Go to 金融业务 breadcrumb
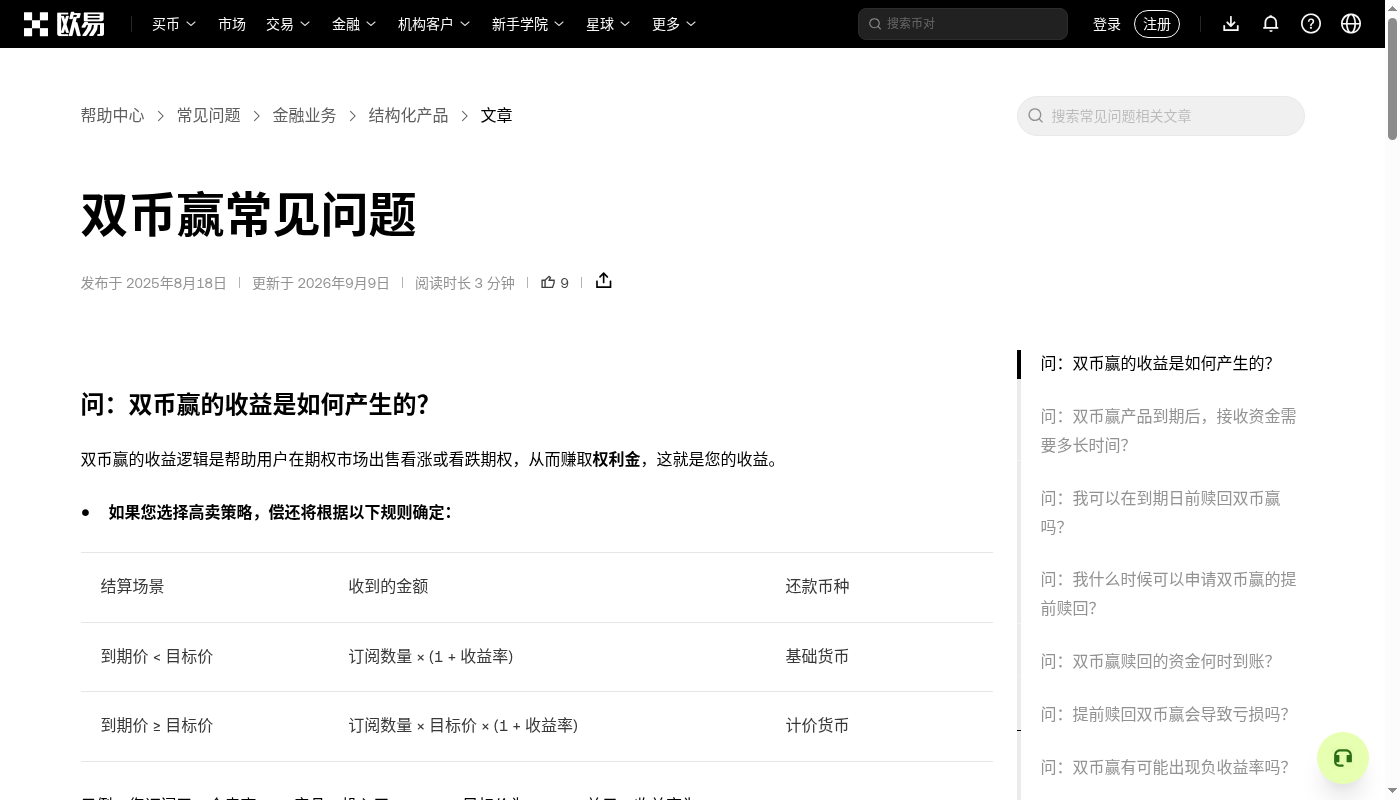The image size is (1400, 800). (305, 116)
